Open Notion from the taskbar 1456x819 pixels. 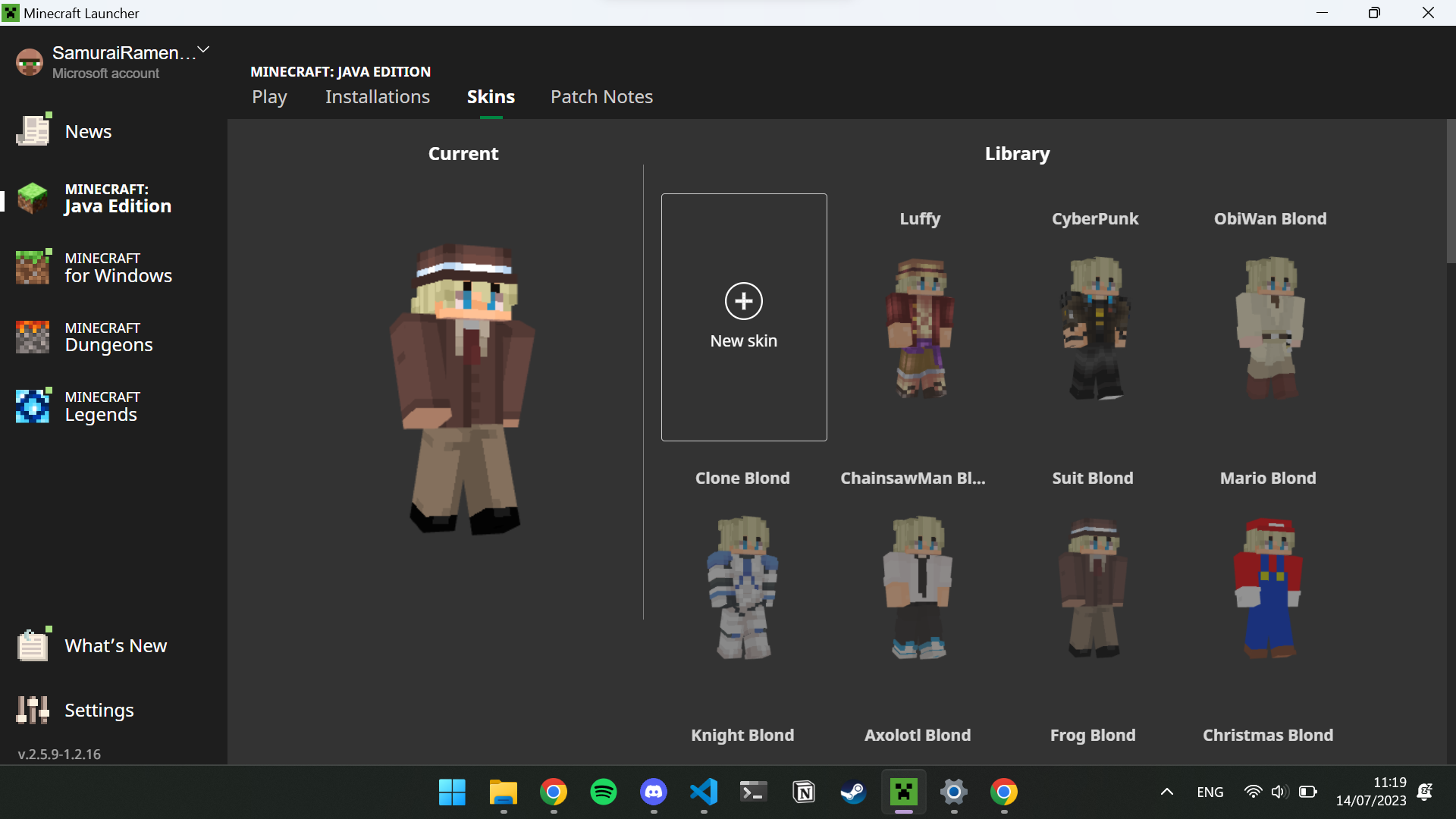[803, 792]
